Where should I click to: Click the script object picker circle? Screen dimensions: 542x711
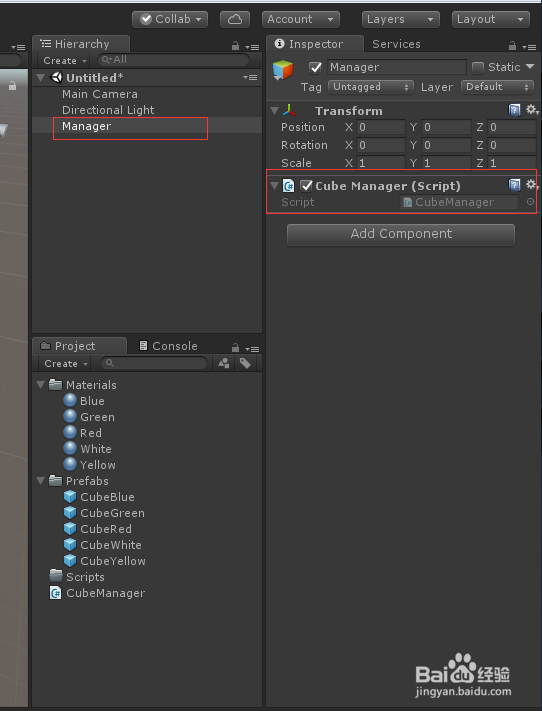click(x=530, y=202)
